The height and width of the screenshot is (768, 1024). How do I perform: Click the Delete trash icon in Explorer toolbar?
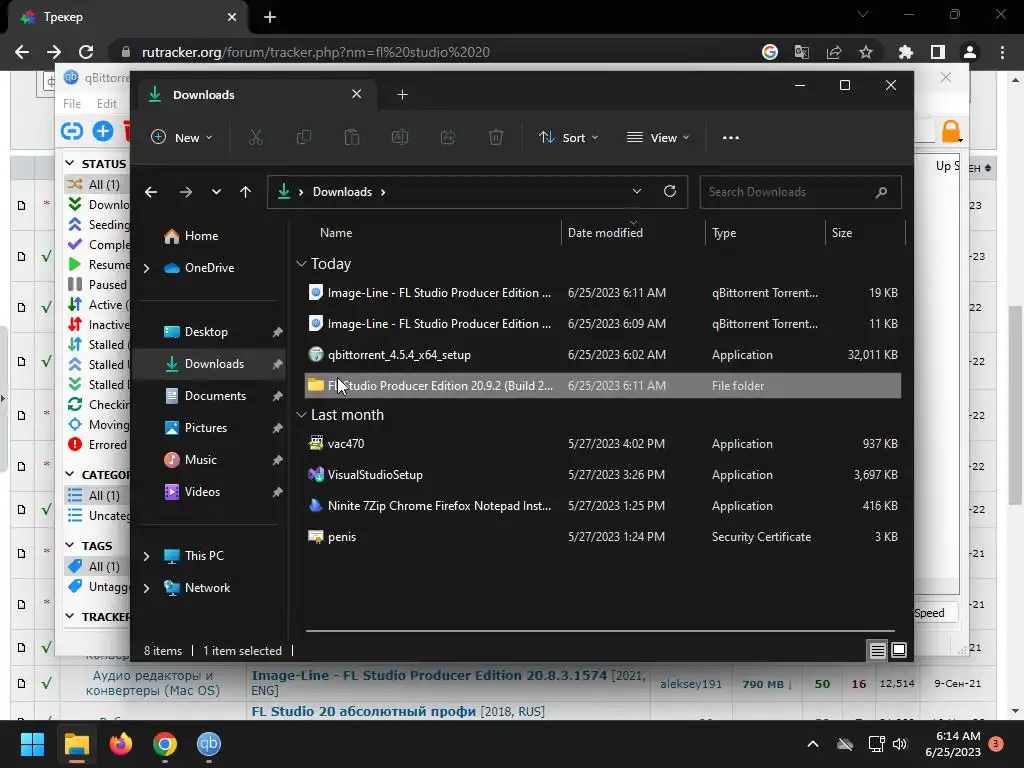pos(496,138)
